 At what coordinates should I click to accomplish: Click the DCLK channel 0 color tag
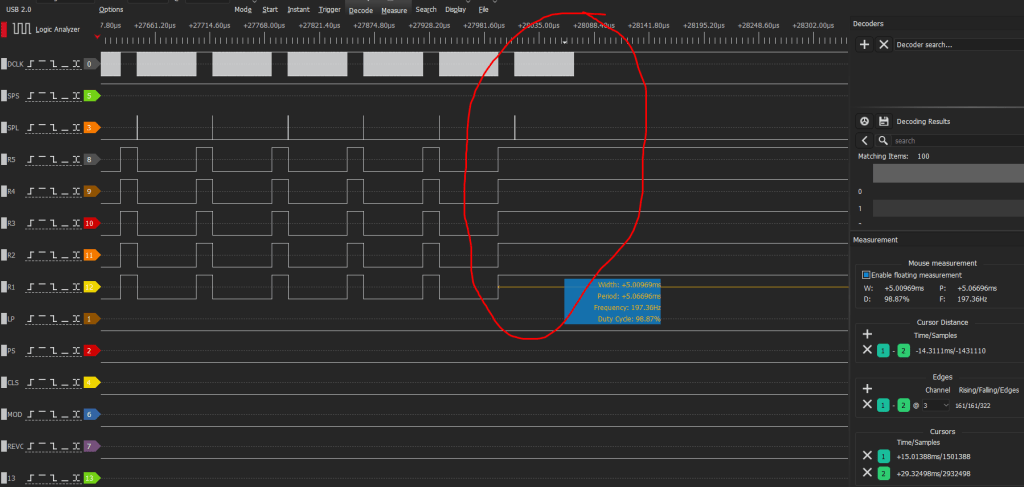pos(91,64)
